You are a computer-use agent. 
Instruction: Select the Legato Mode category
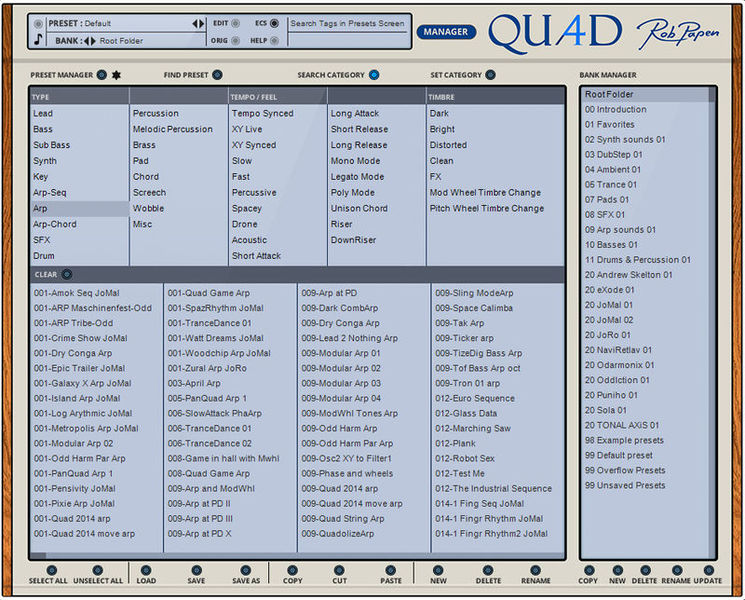(357, 177)
